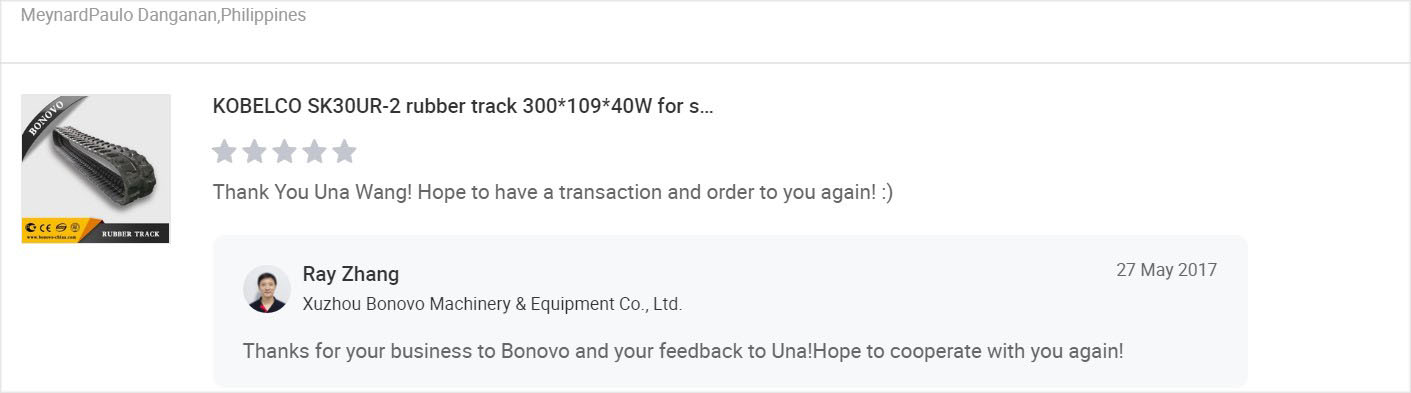Click the RUBBER TRACK label on the thumbnail
The image size is (1411, 393).
coord(130,234)
